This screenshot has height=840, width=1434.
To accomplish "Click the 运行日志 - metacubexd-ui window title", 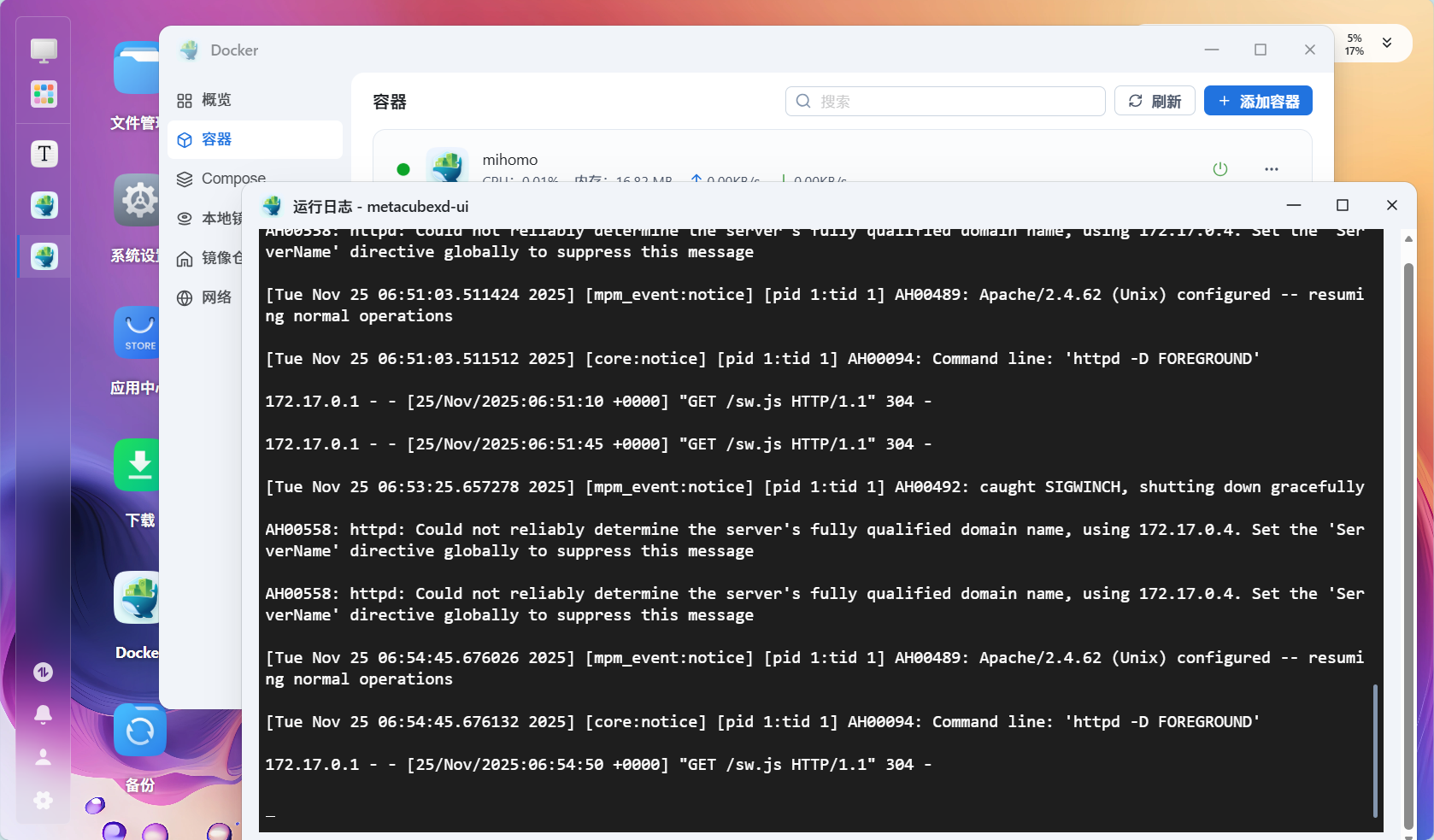I will 380,207.
